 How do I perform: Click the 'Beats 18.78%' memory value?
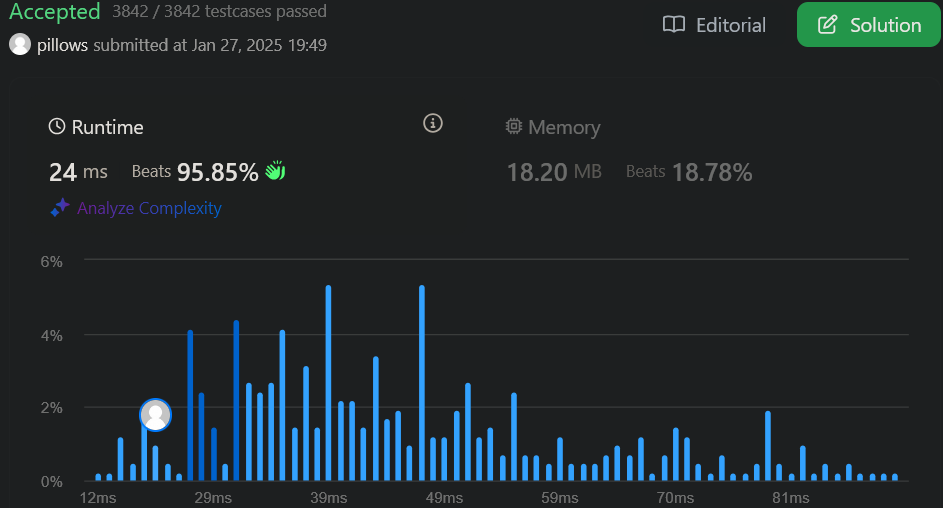(x=689, y=173)
